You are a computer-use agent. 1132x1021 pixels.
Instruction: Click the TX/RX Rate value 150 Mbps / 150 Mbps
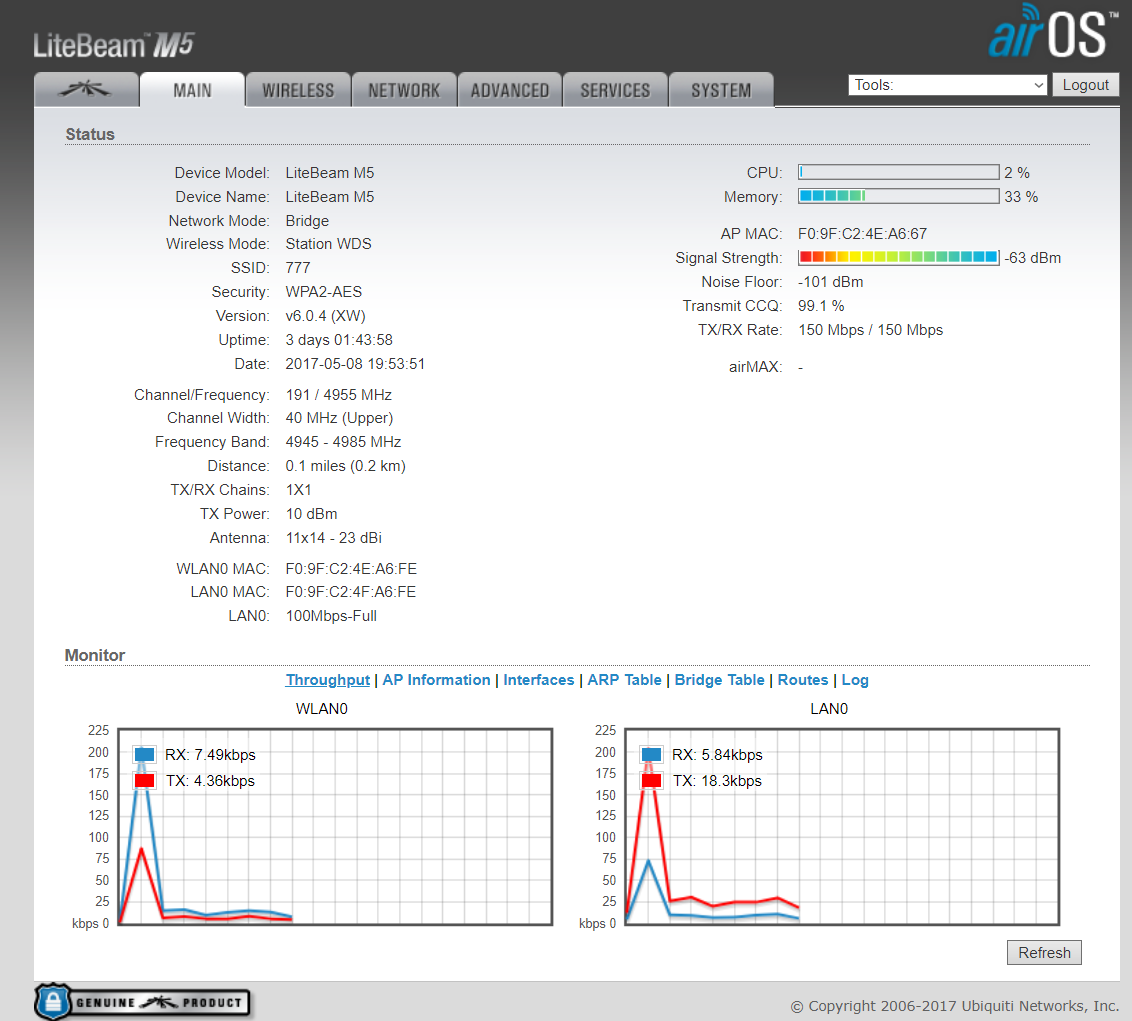tap(871, 330)
